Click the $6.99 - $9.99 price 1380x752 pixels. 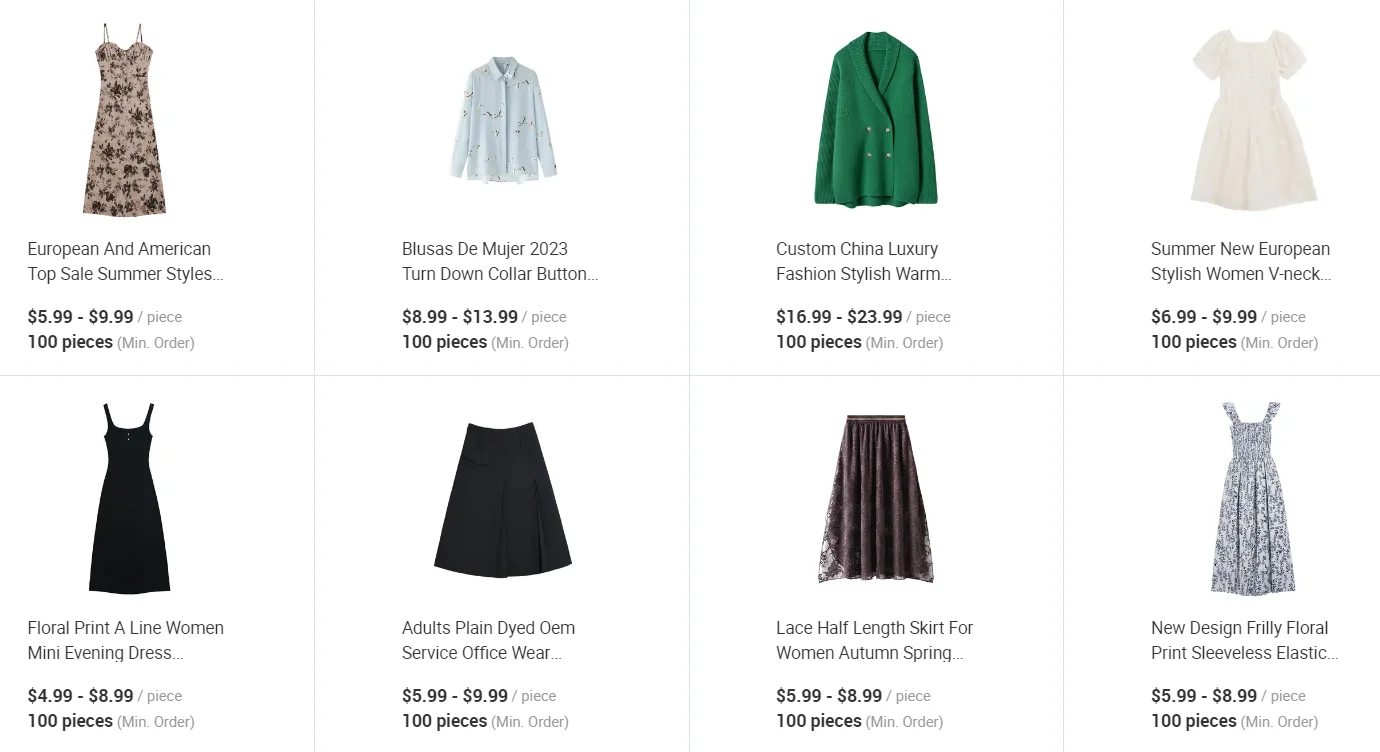[1204, 317]
